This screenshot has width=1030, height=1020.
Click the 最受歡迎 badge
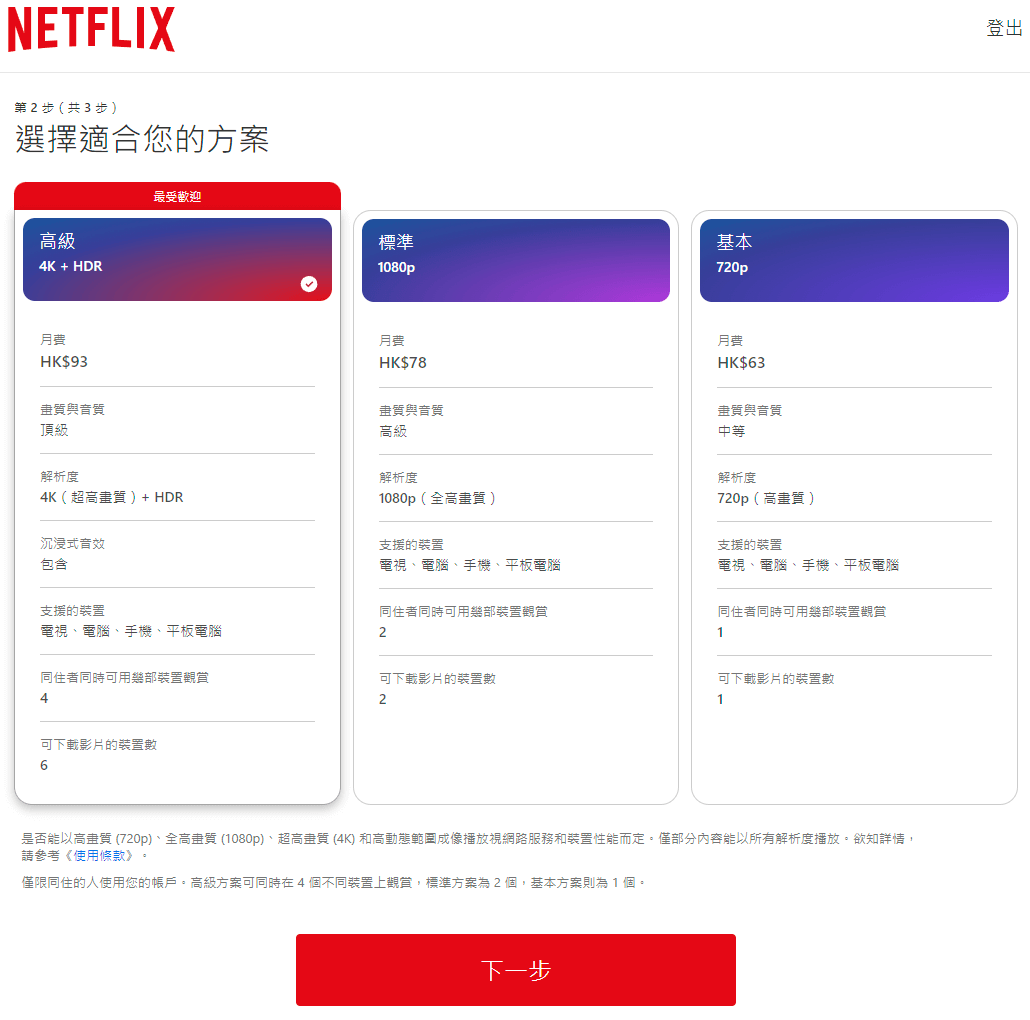(x=177, y=197)
